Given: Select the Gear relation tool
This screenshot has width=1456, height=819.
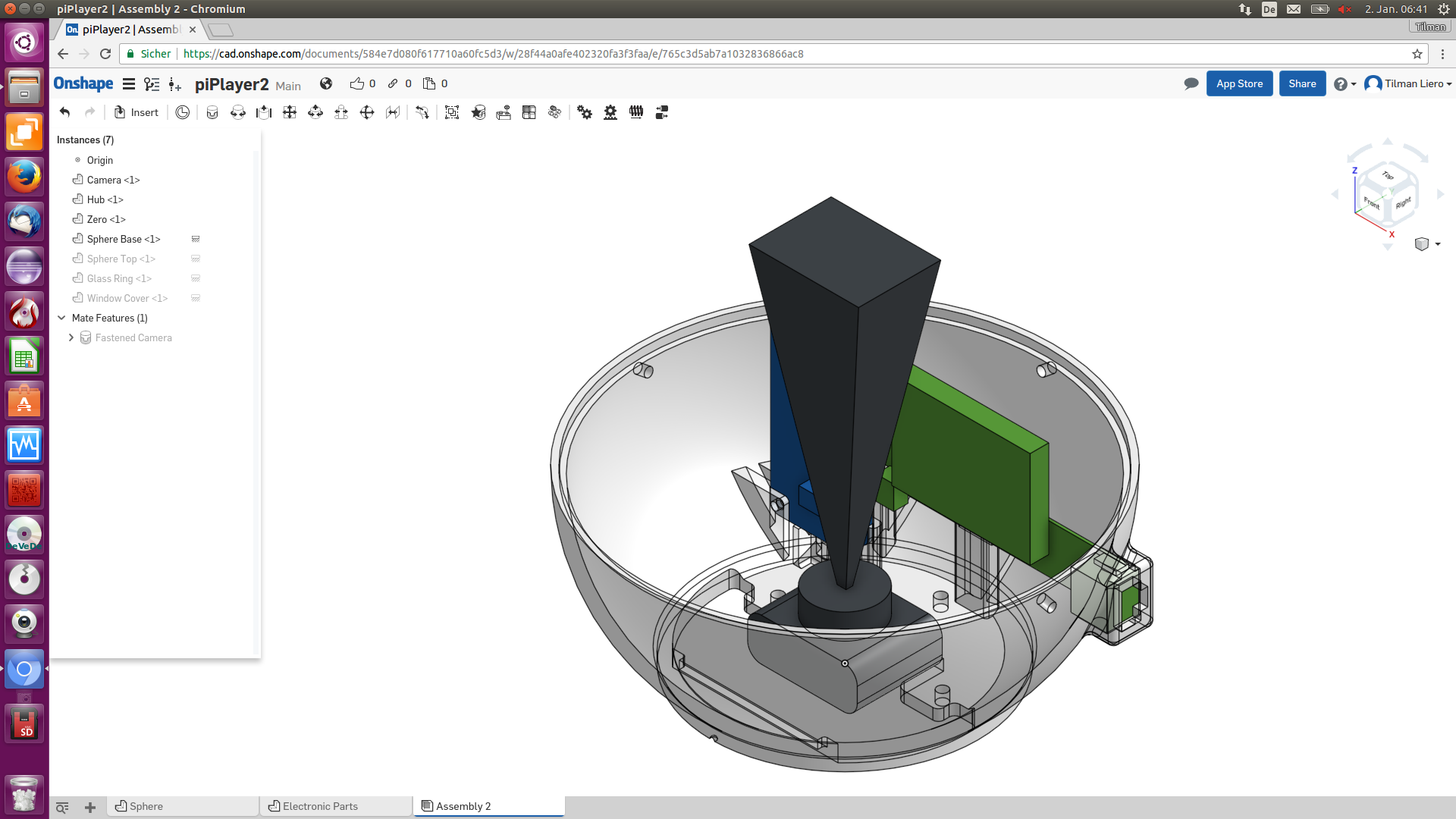Looking at the screenshot, I should click(x=585, y=112).
